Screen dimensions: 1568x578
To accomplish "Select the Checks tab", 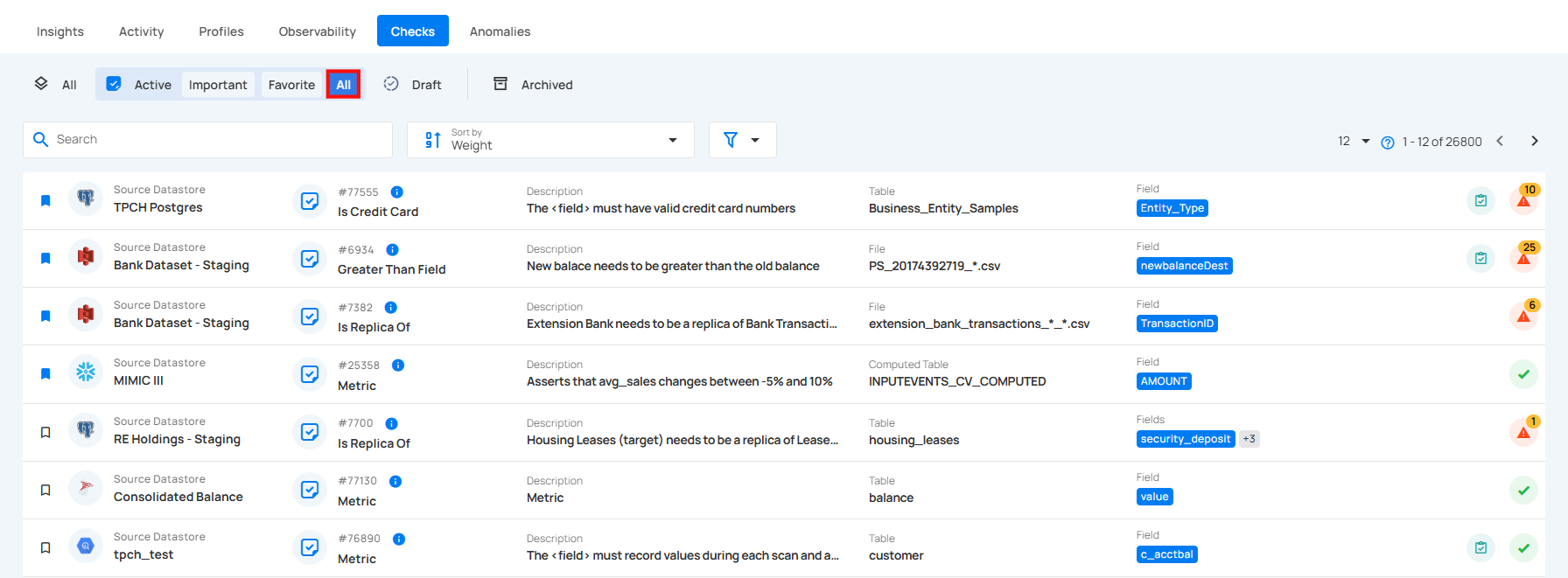I will pyautogui.click(x=413, y=31).
